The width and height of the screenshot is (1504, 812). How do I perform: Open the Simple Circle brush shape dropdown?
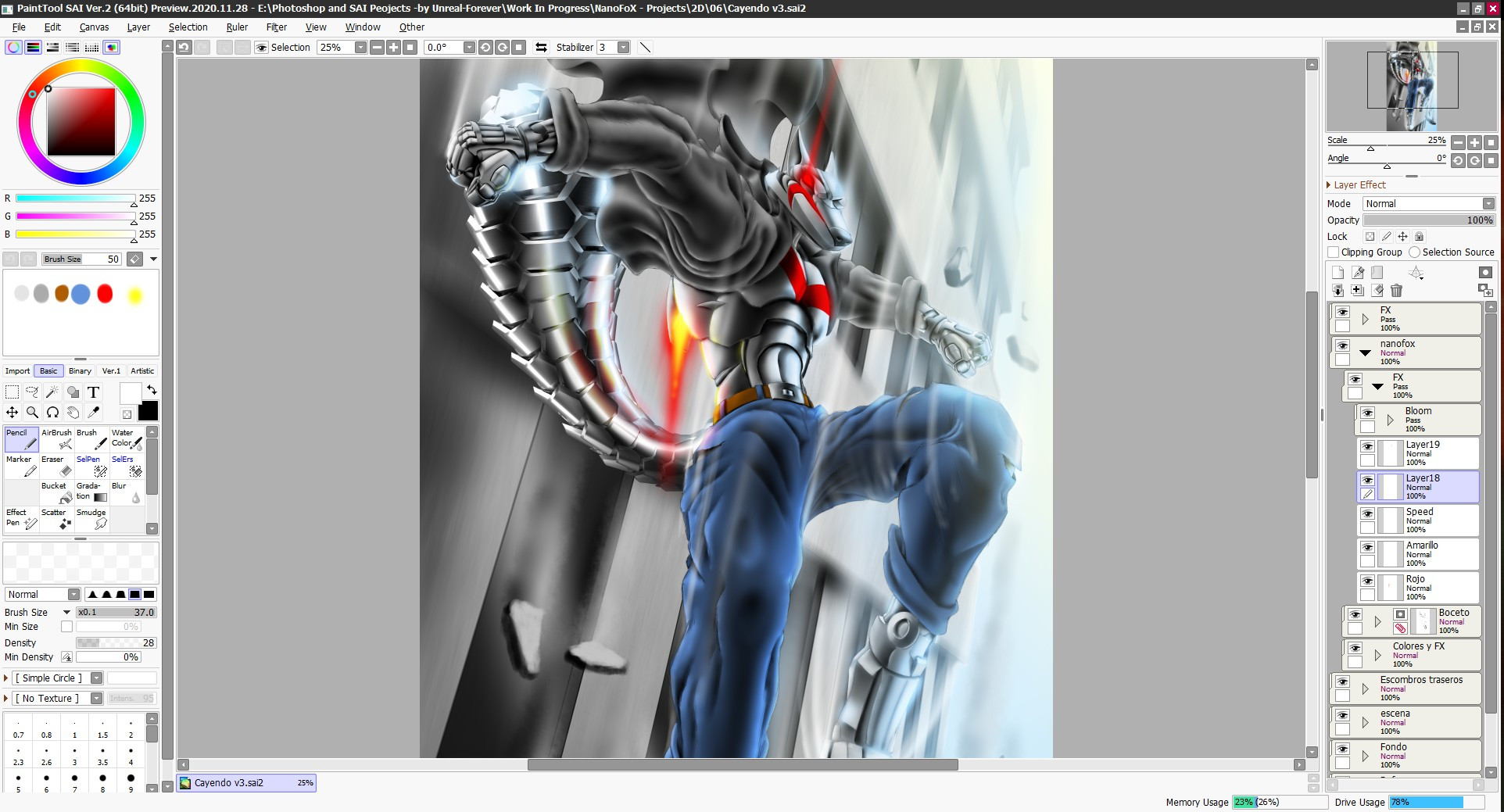click(x=96, y=678)
